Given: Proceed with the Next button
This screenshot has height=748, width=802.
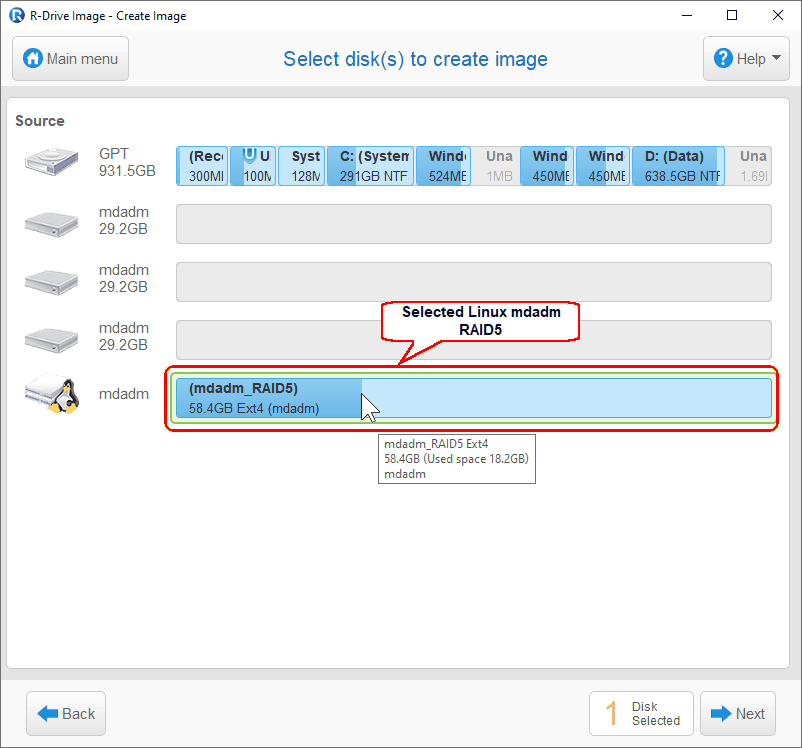Looking at the screenshot, I should pyautogui.click(x=738, y=713).
